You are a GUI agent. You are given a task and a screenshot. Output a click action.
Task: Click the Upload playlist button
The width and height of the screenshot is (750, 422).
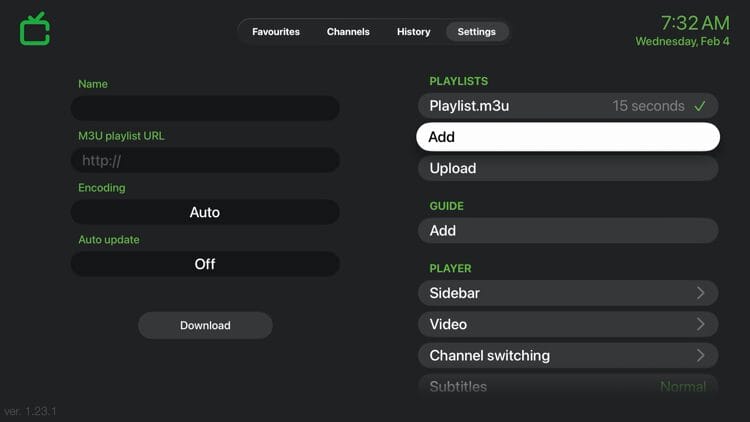568,168
